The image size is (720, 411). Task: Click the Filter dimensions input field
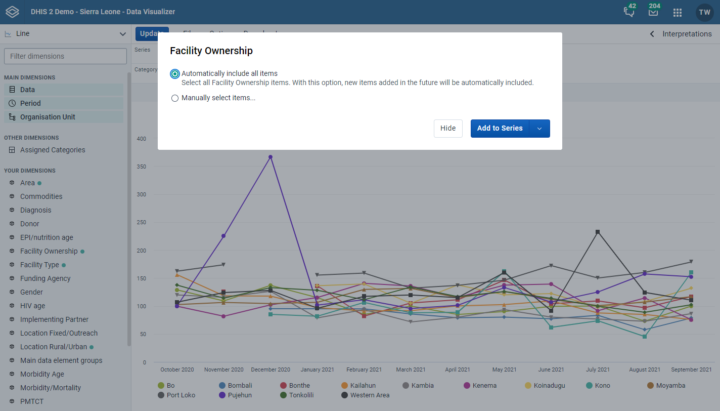tap(65, 56)
